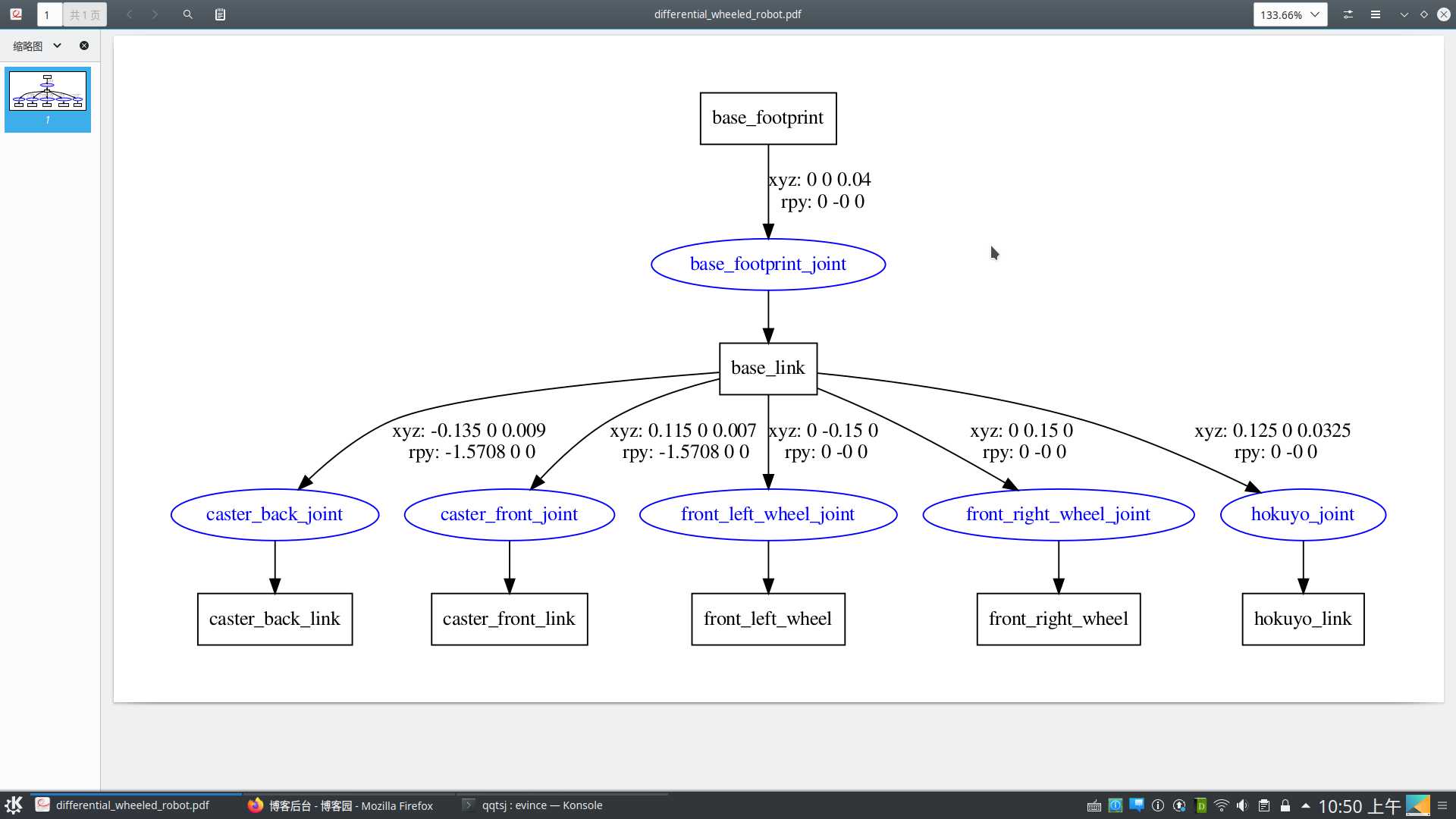The width and height of the screenshot is (1456, 819).
Task: Click the padlock tray icon
Action: (1285, 805)
